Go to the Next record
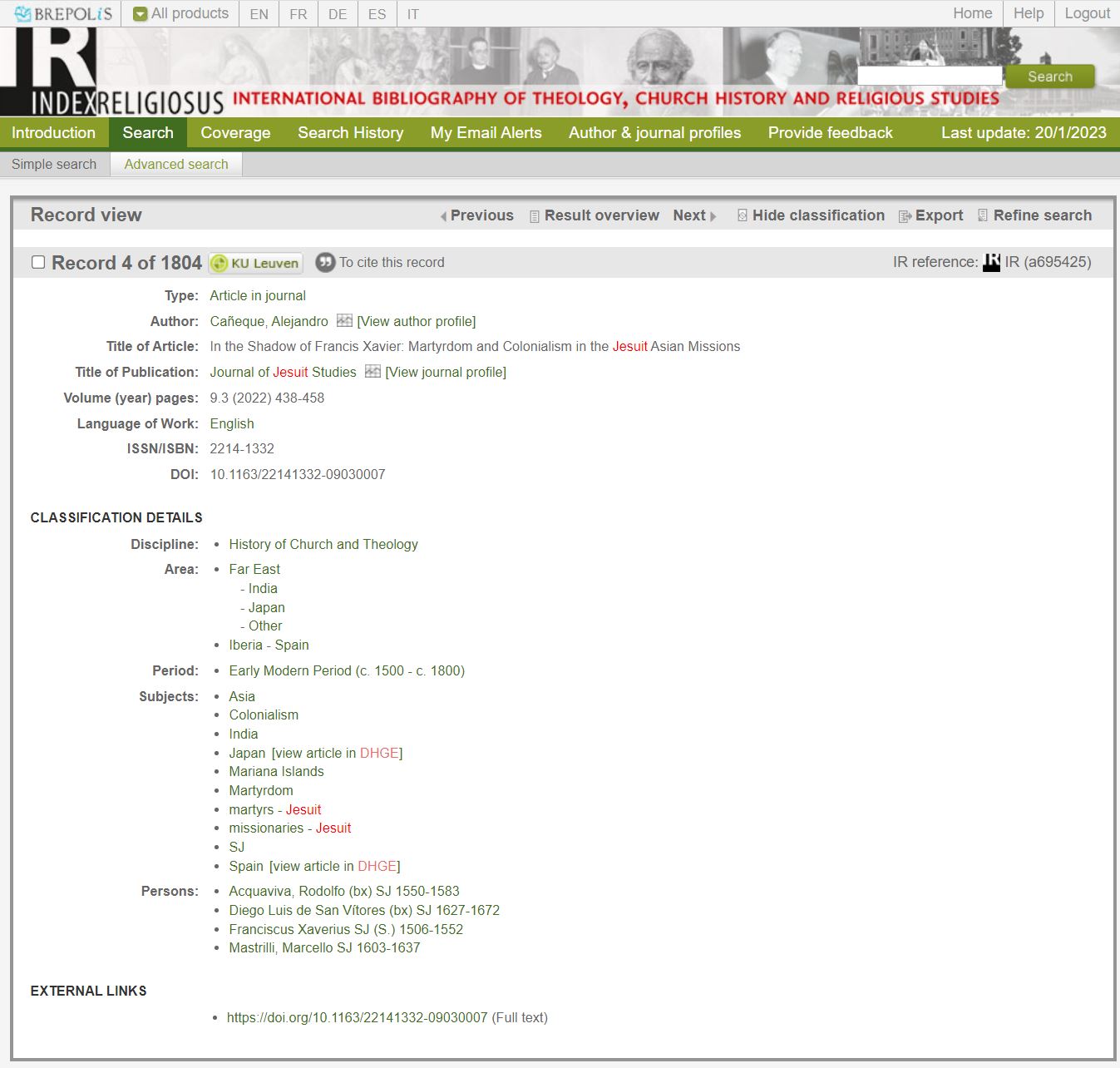1120x1068 pixels. point(689,215)
